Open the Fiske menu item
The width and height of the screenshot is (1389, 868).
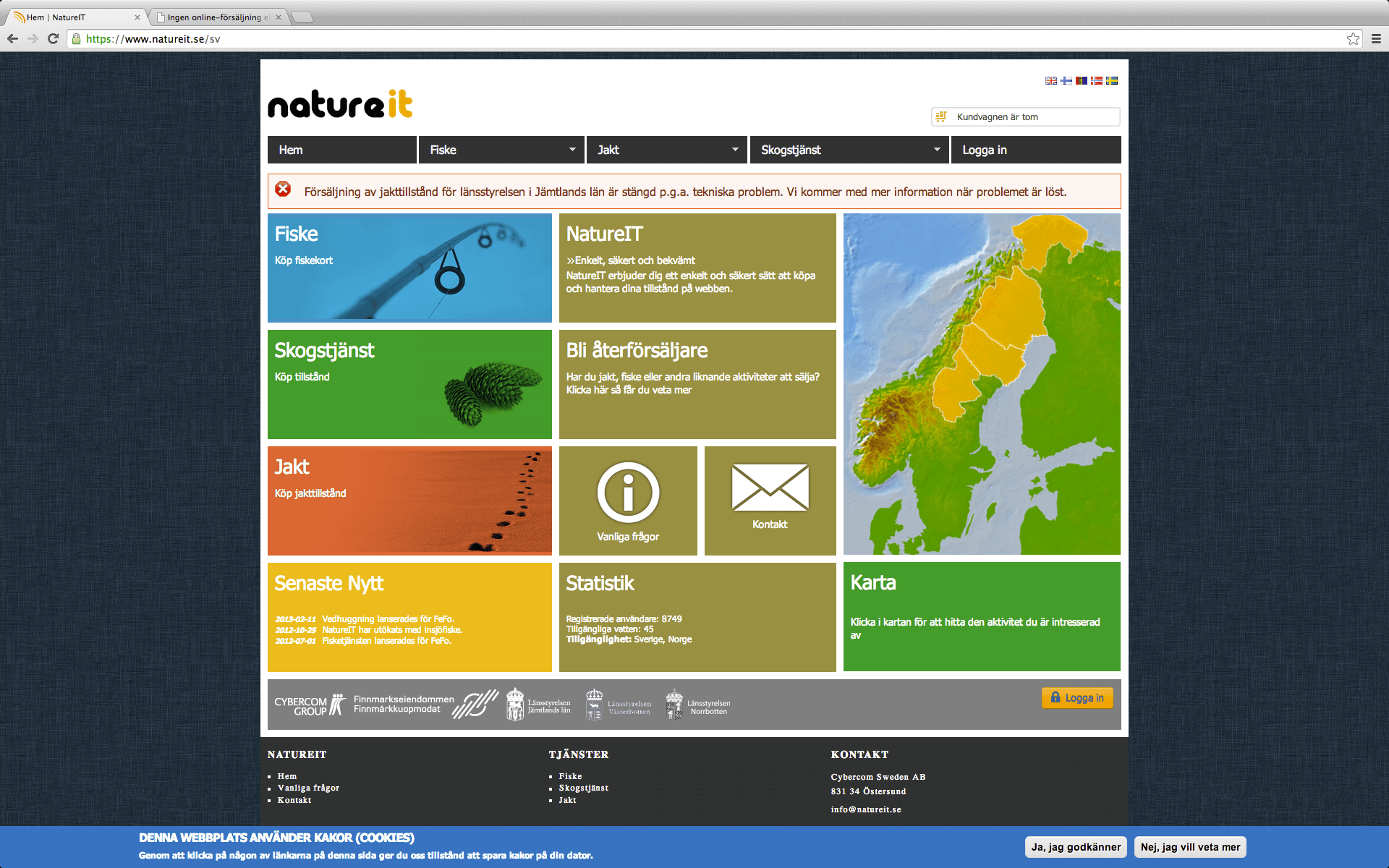pos(501,150)
